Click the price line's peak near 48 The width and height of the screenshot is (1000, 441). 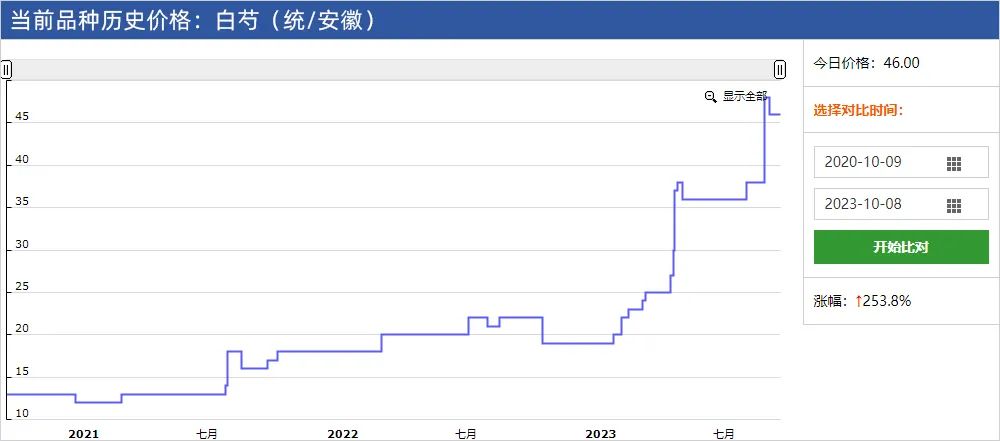point(767,98)
